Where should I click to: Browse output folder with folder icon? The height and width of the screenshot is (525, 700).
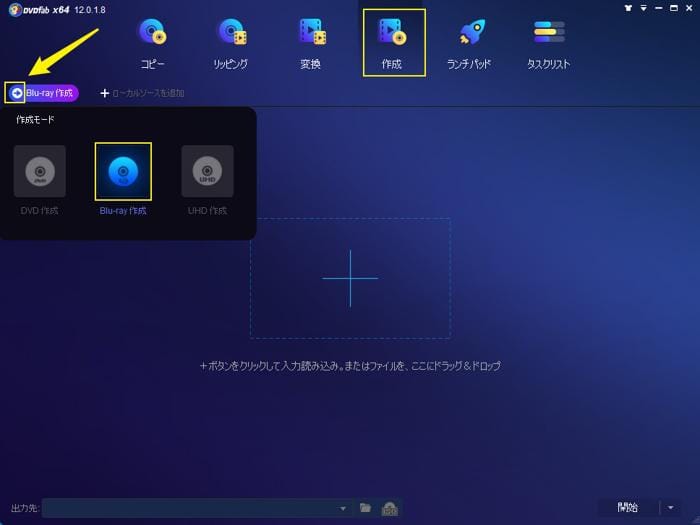[x=366, y=508]
